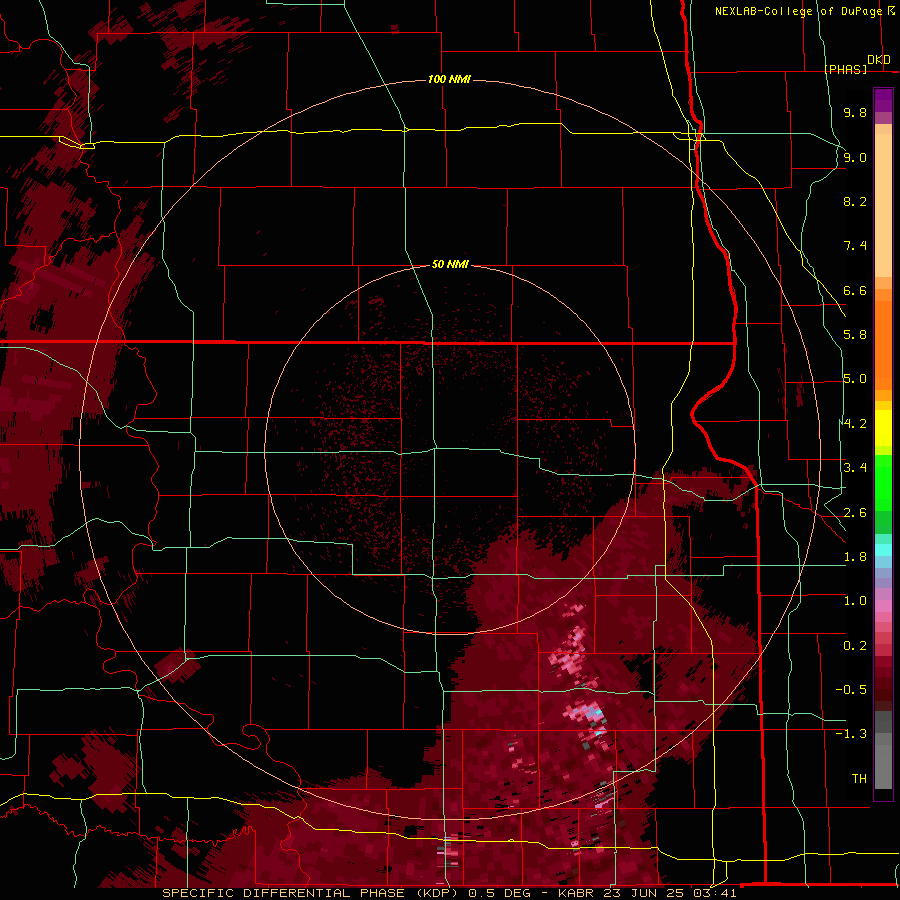Select the yellow band of the color scale
Image resolution: width=900 pixels, height=900 pixels.
click(x=883, y=428)
